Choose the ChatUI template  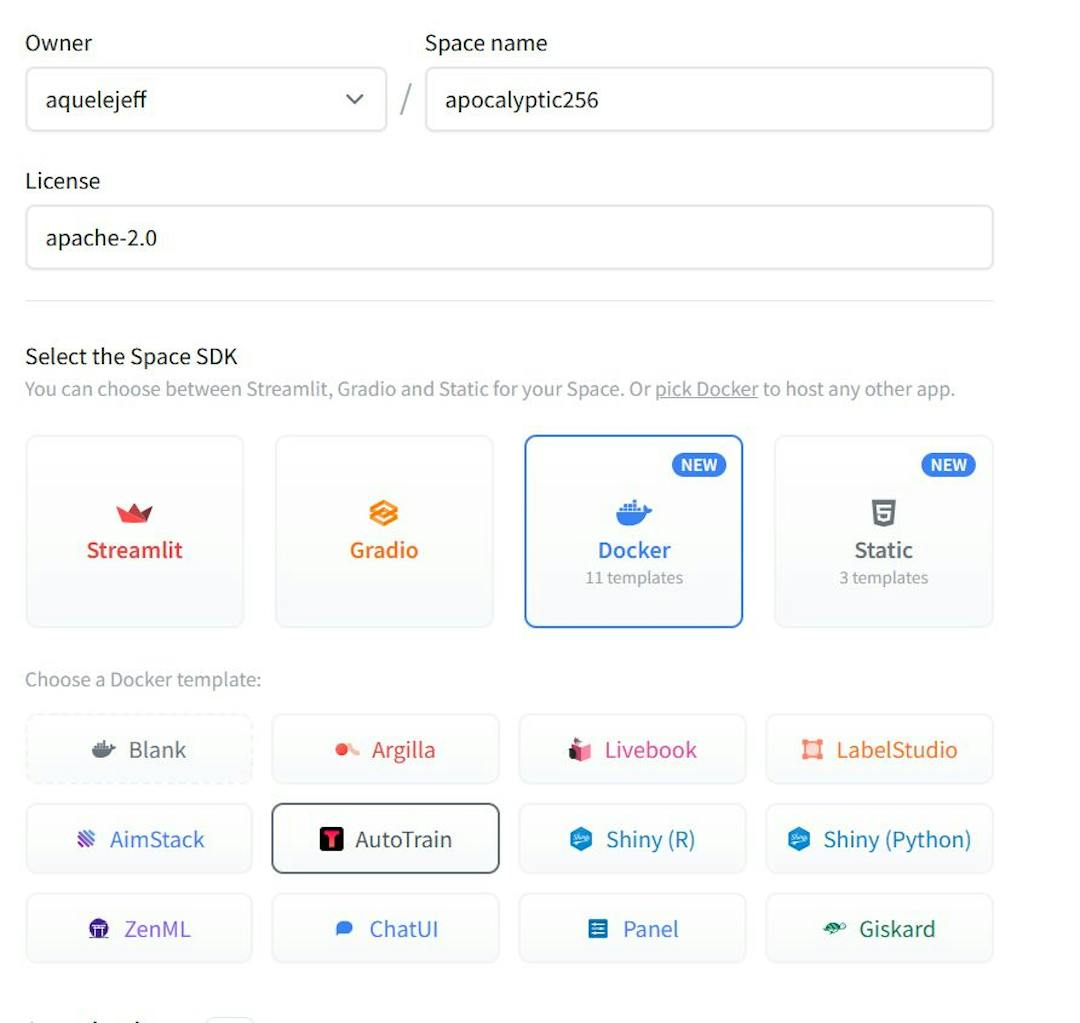coord(384,928)
